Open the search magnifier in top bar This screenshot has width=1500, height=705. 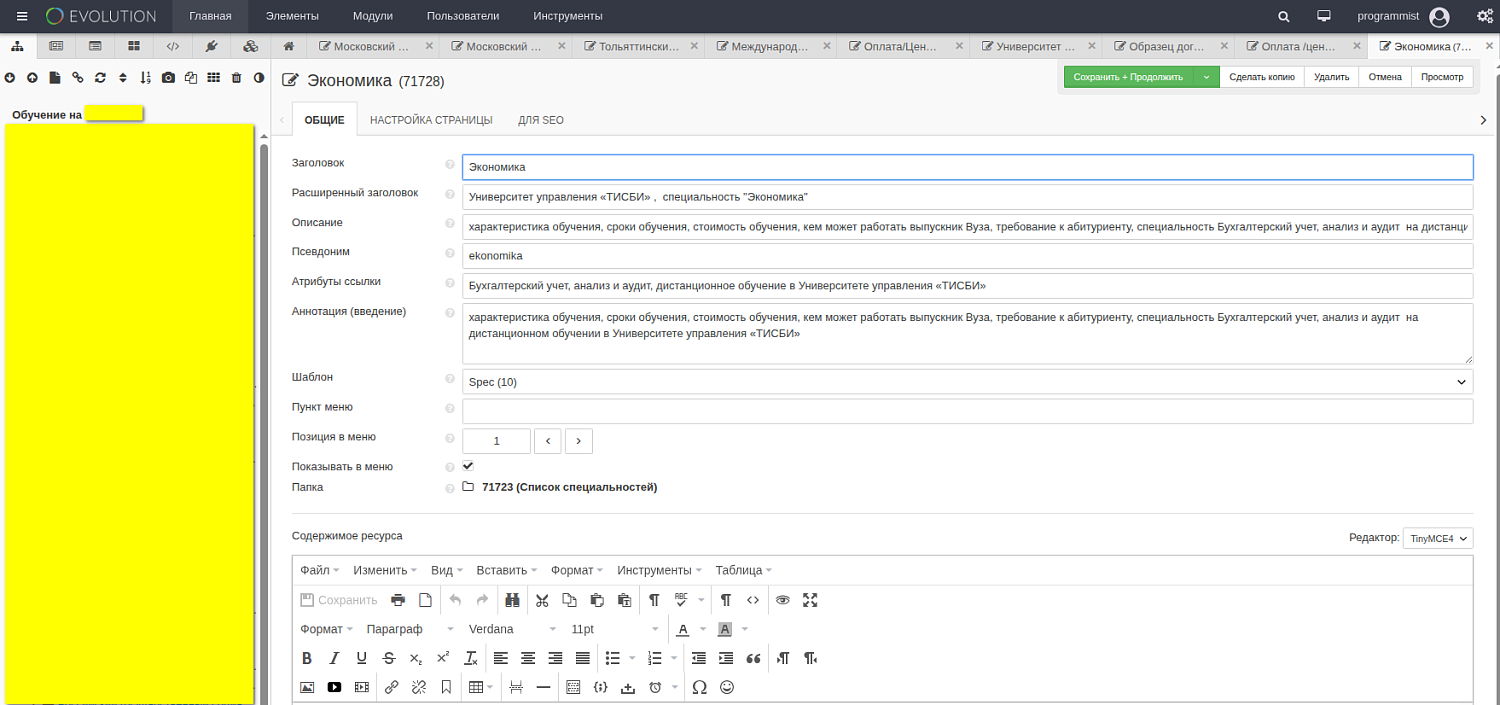1284,16
